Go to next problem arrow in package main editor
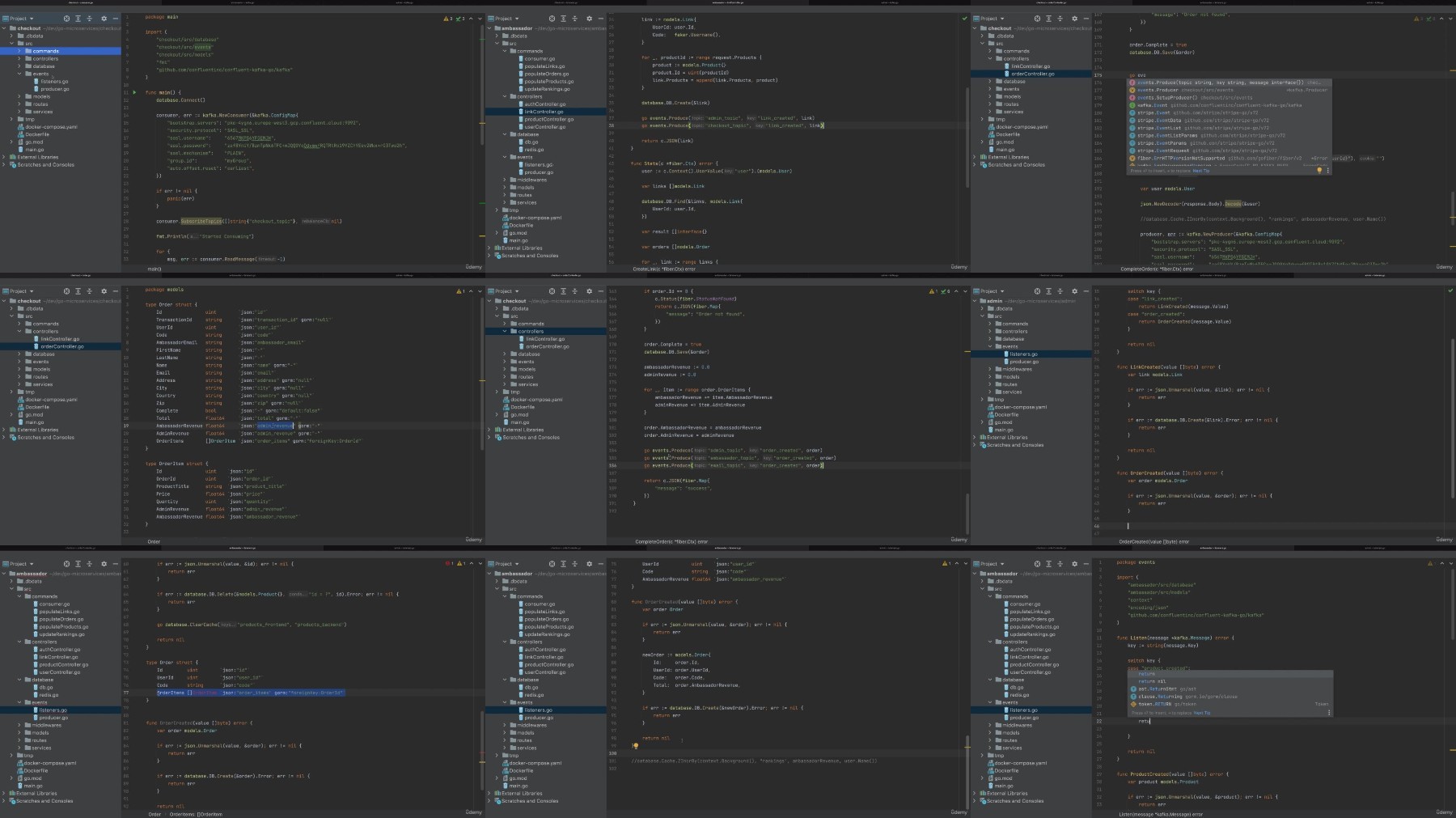The image size is (1456, 818). pos(478,19)
